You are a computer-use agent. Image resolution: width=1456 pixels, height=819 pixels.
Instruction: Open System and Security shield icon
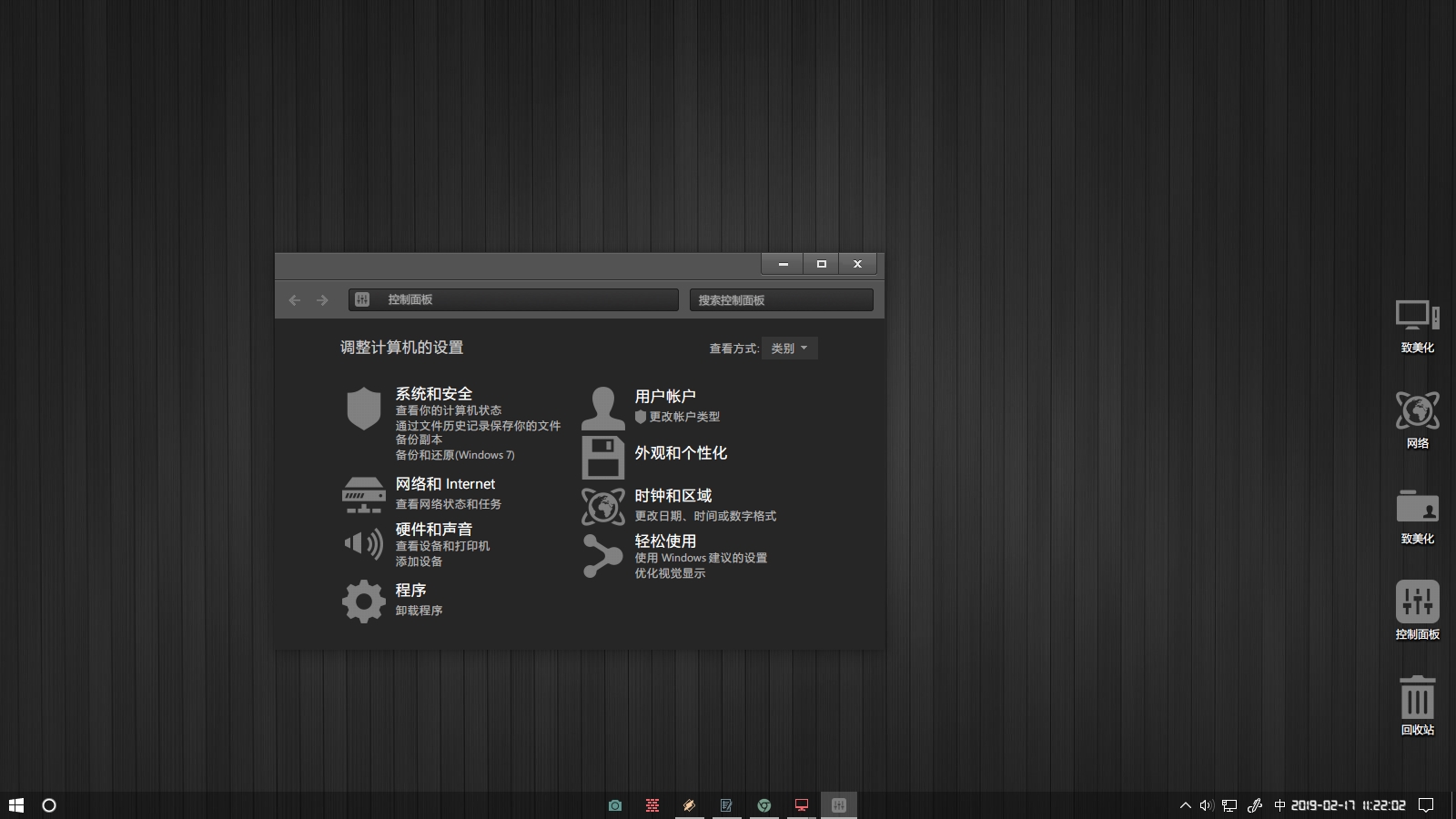click(363, 409)
